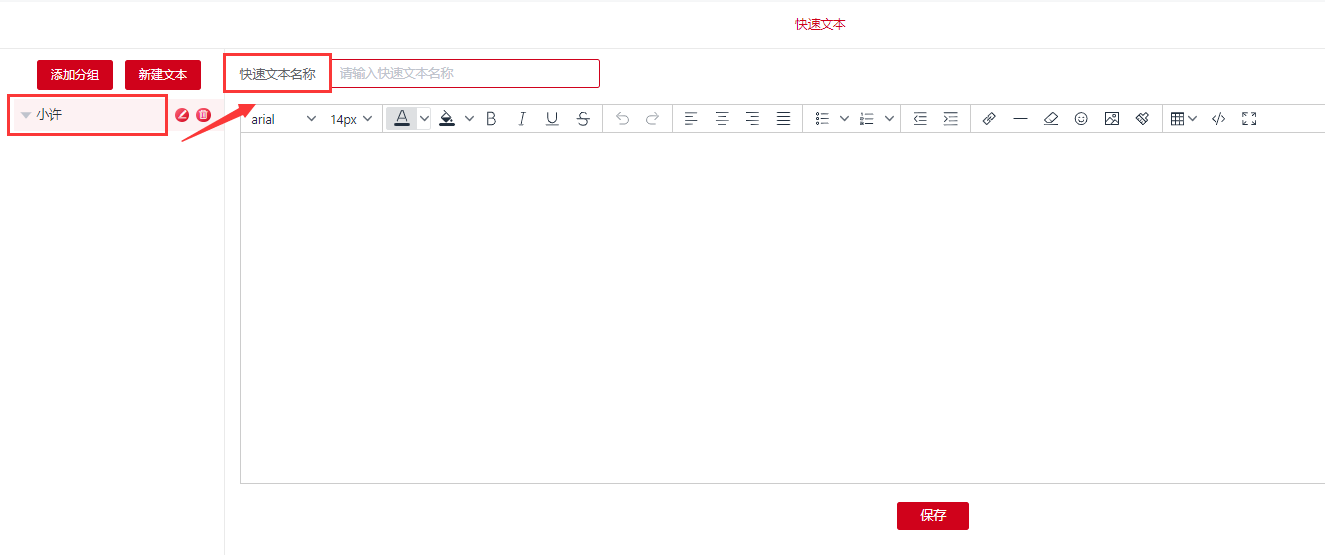This screenshot has height=555, width=1325.
Task: Collapse the 小许 group tree item
Action: [x=26, y=116]
